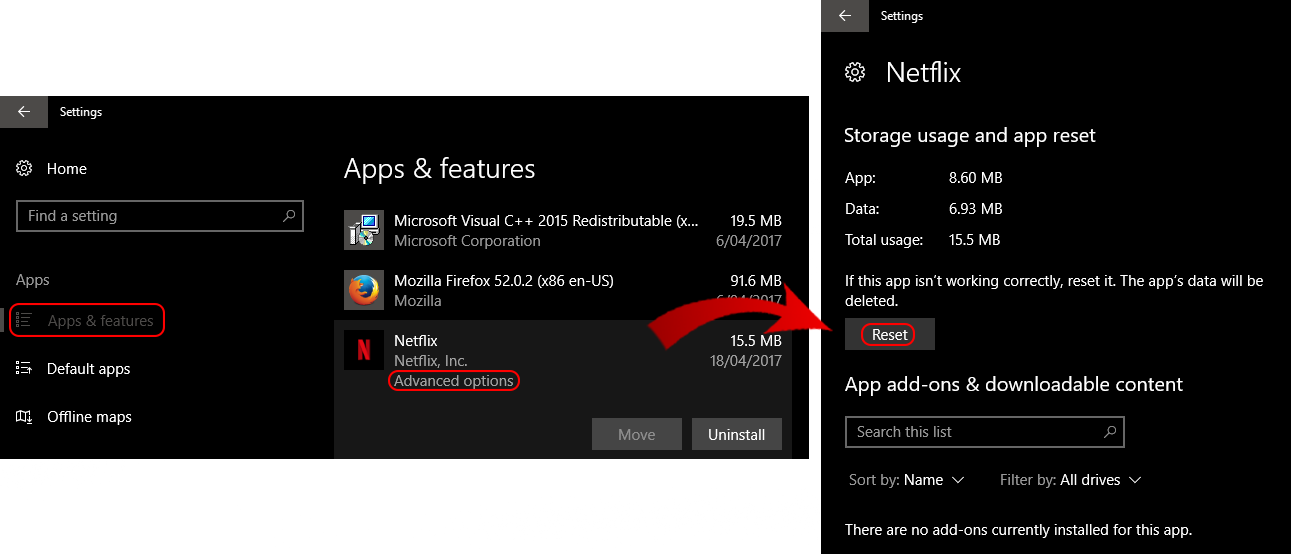This screenshot has width=1291, height=554.
Task: Focus the Search this list field
Action: pyautogui.click(x=985, y=432)
